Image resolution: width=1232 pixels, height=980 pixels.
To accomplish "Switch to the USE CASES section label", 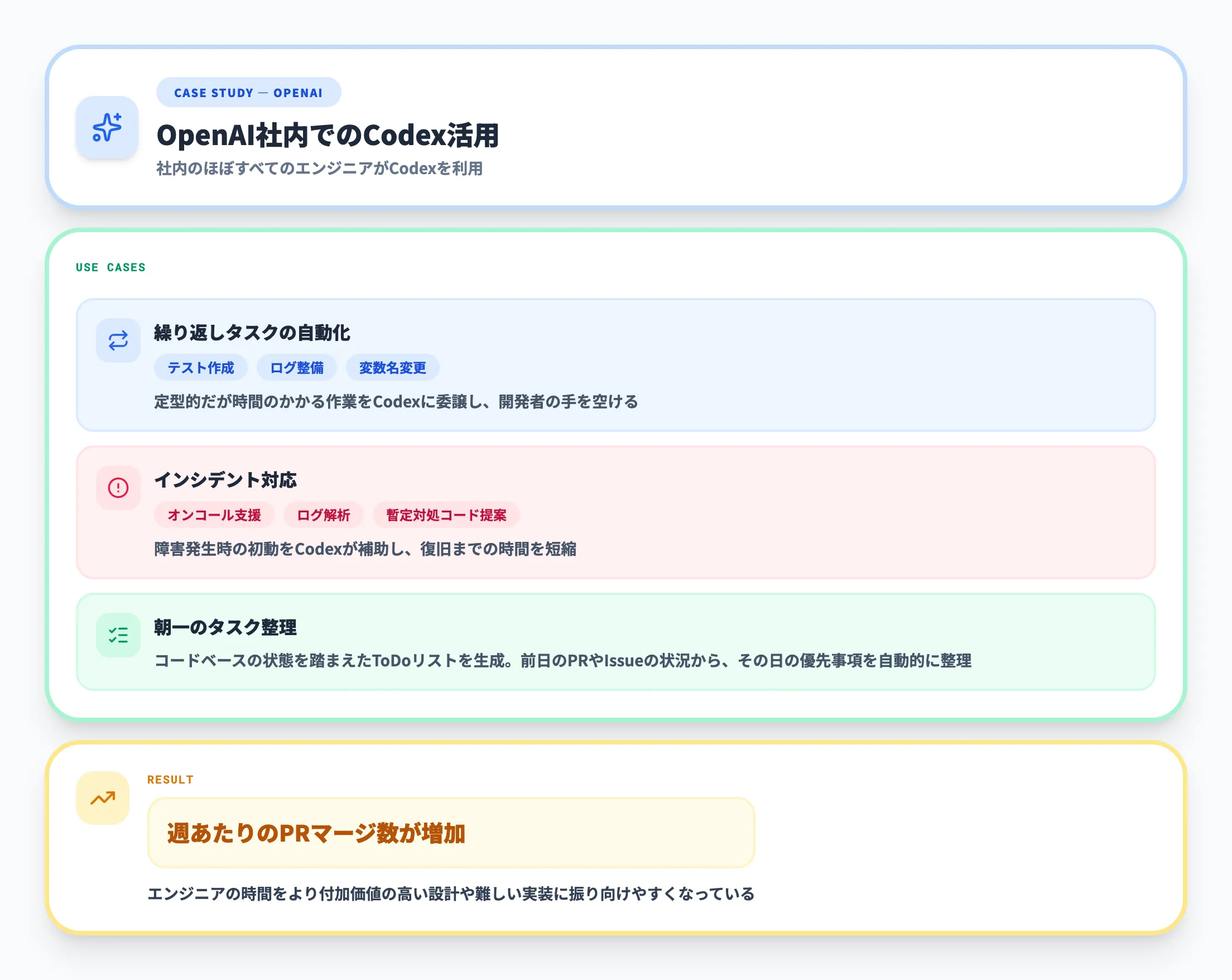I will click(110, 267).
